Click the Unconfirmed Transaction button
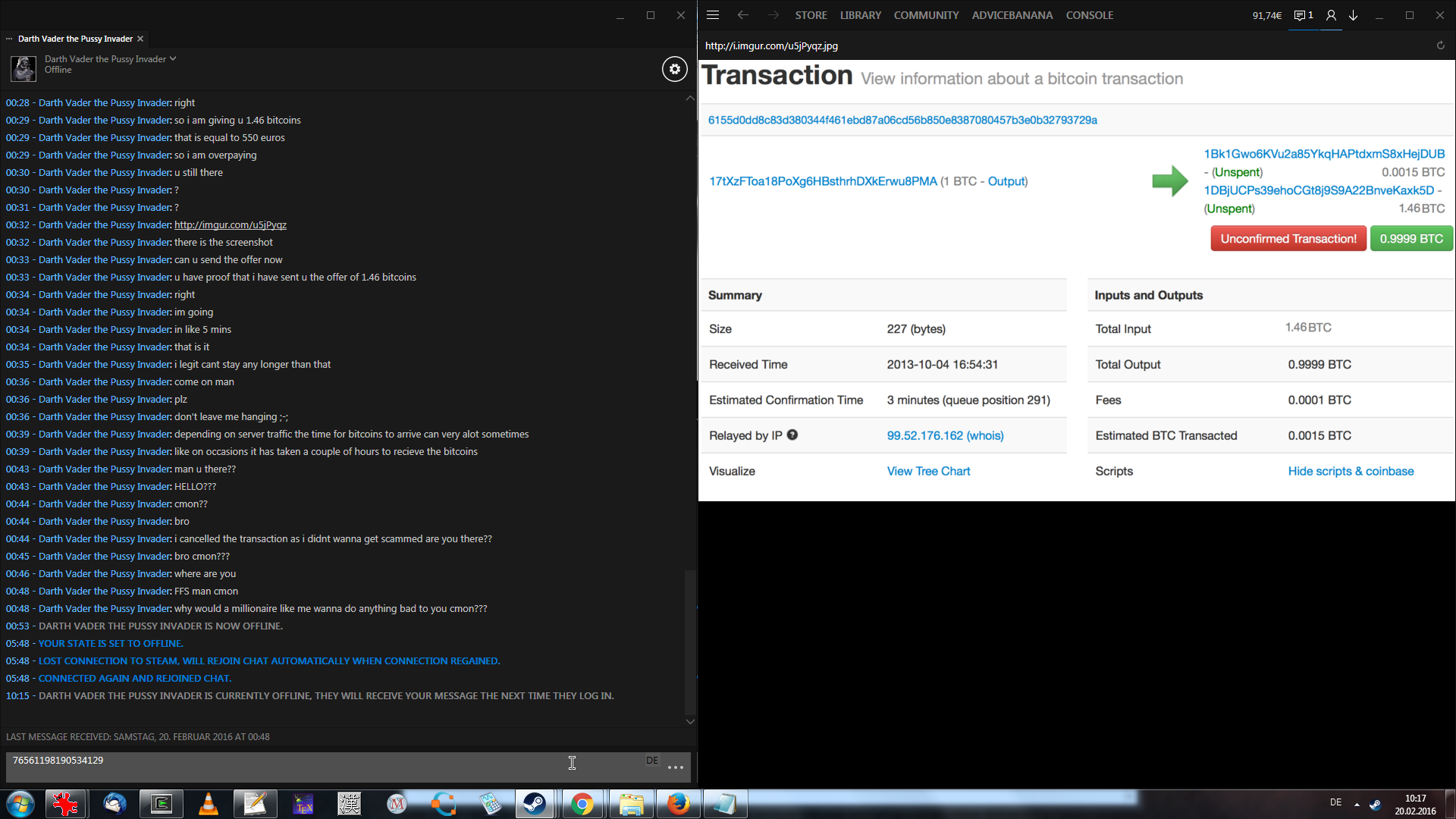The height and width of the screenshot is (819, 1456). coord(1288,238)
